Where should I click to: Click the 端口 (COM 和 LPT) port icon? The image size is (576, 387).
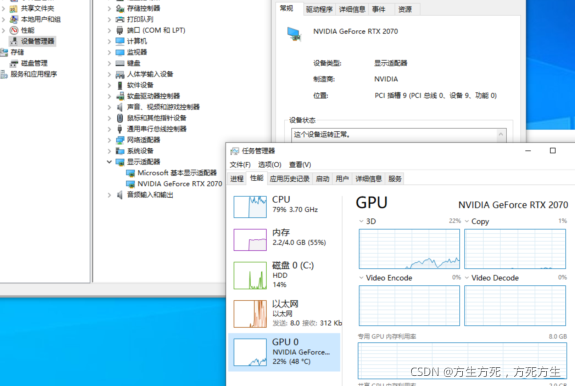coord(120,30)
